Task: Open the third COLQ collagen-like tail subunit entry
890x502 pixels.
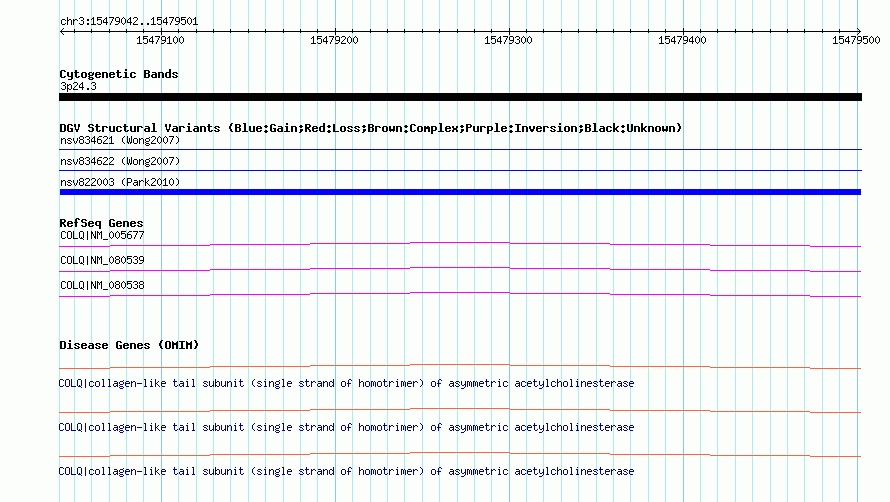Action: pyautogui.click(x=346, y=471)
